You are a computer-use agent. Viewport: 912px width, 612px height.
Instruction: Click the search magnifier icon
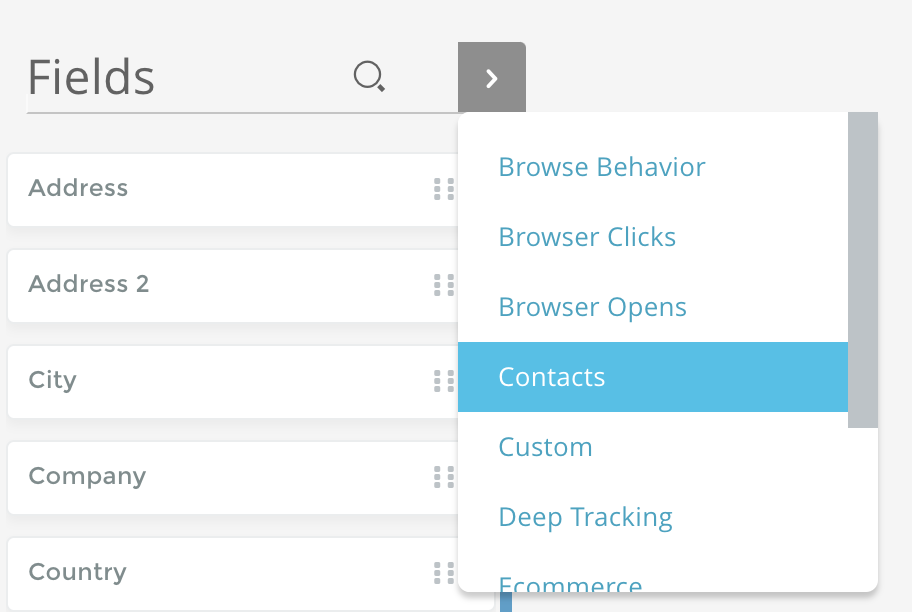[x=370, y=77]
